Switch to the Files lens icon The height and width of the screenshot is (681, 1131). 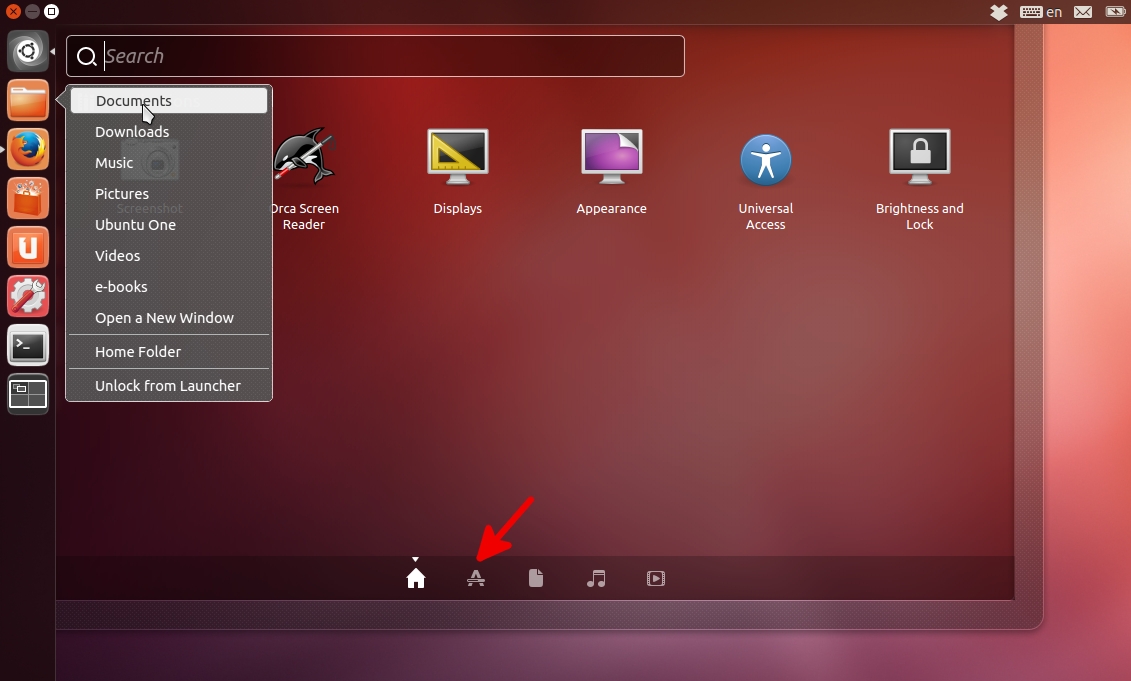coord(536,578)
